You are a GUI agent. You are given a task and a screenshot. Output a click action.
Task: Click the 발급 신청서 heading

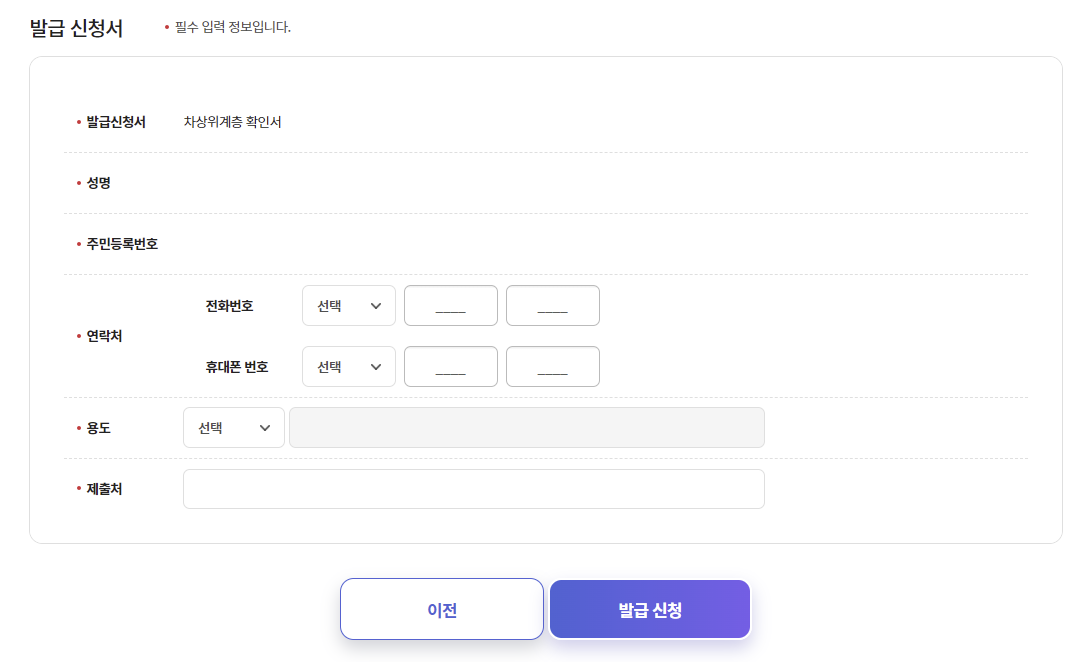77,29
